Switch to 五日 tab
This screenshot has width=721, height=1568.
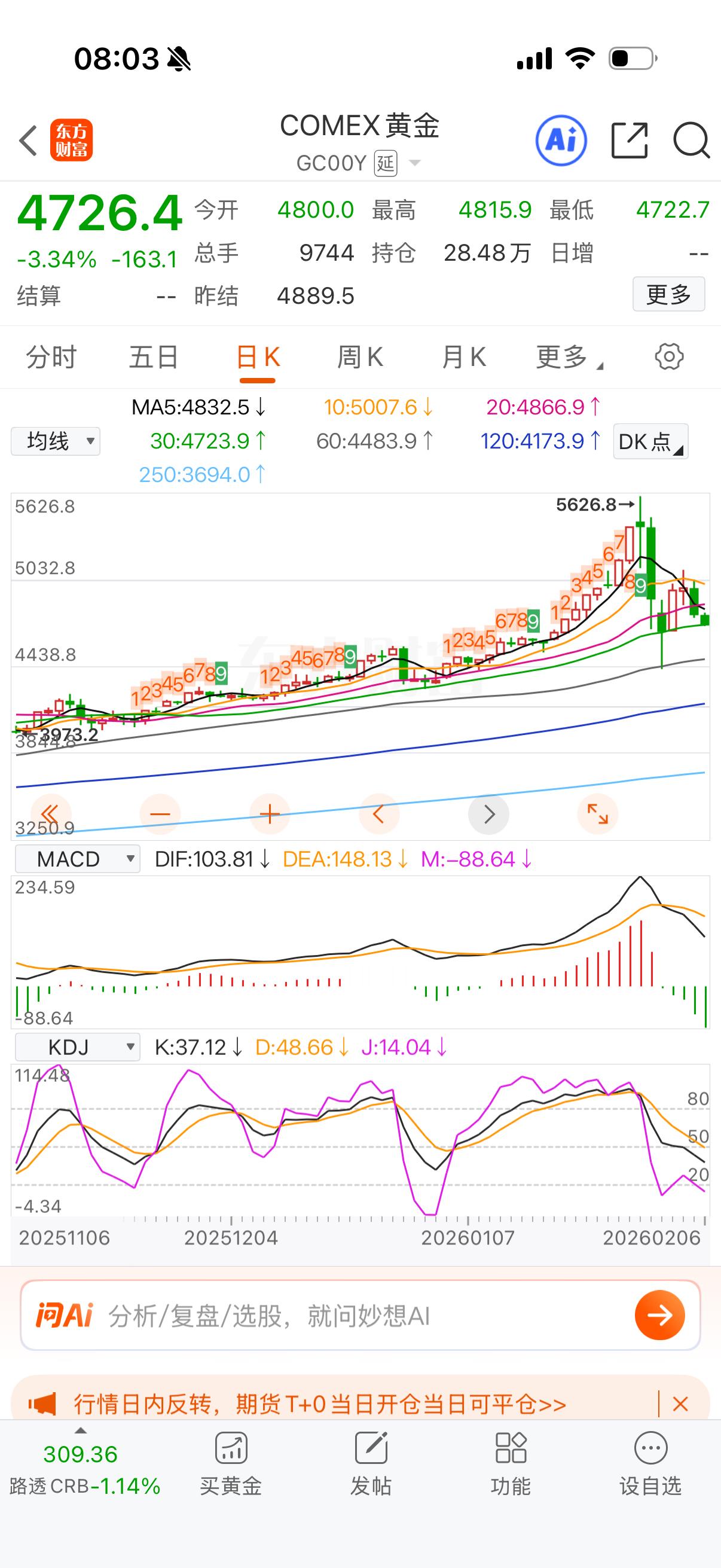[x=153, y=357]
